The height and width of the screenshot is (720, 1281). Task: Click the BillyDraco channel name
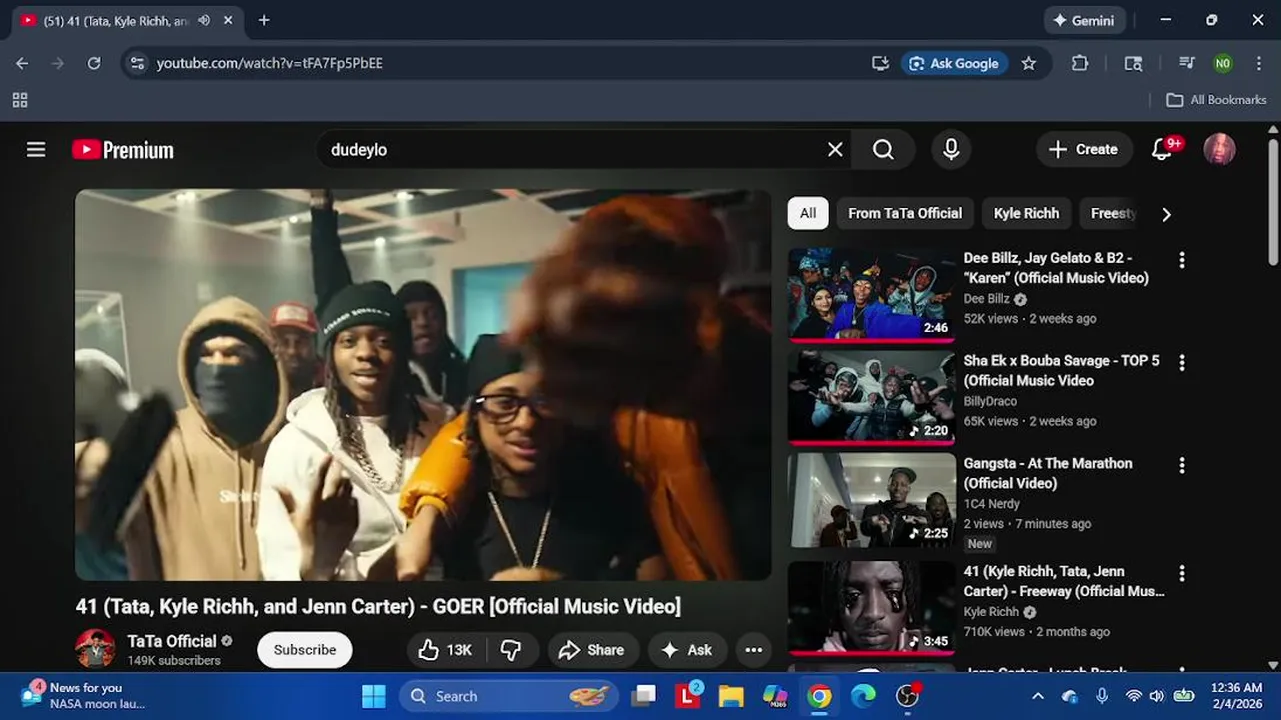tap(990, 402)
